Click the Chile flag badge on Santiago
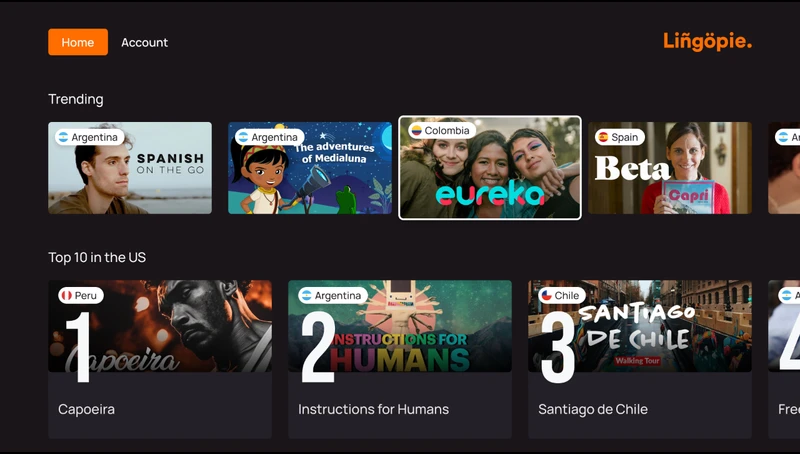 pos(562,295)
